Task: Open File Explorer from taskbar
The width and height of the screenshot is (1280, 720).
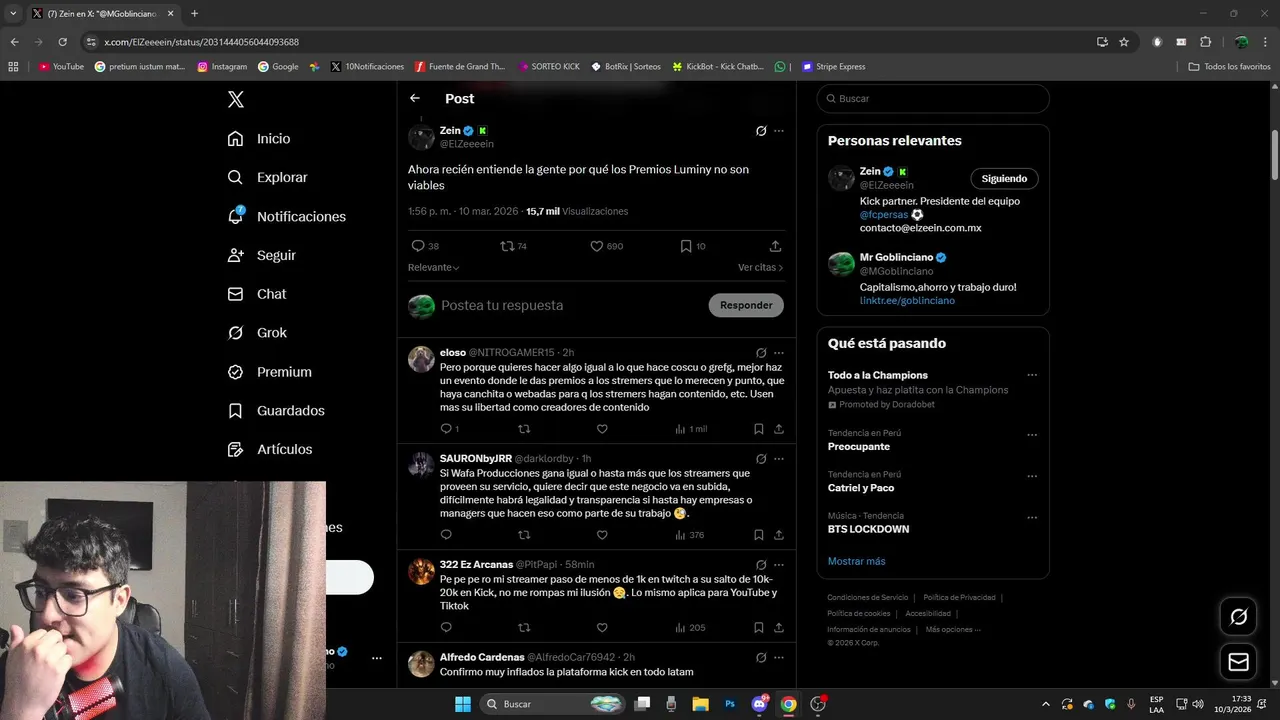Action: [x=701, y=704]
